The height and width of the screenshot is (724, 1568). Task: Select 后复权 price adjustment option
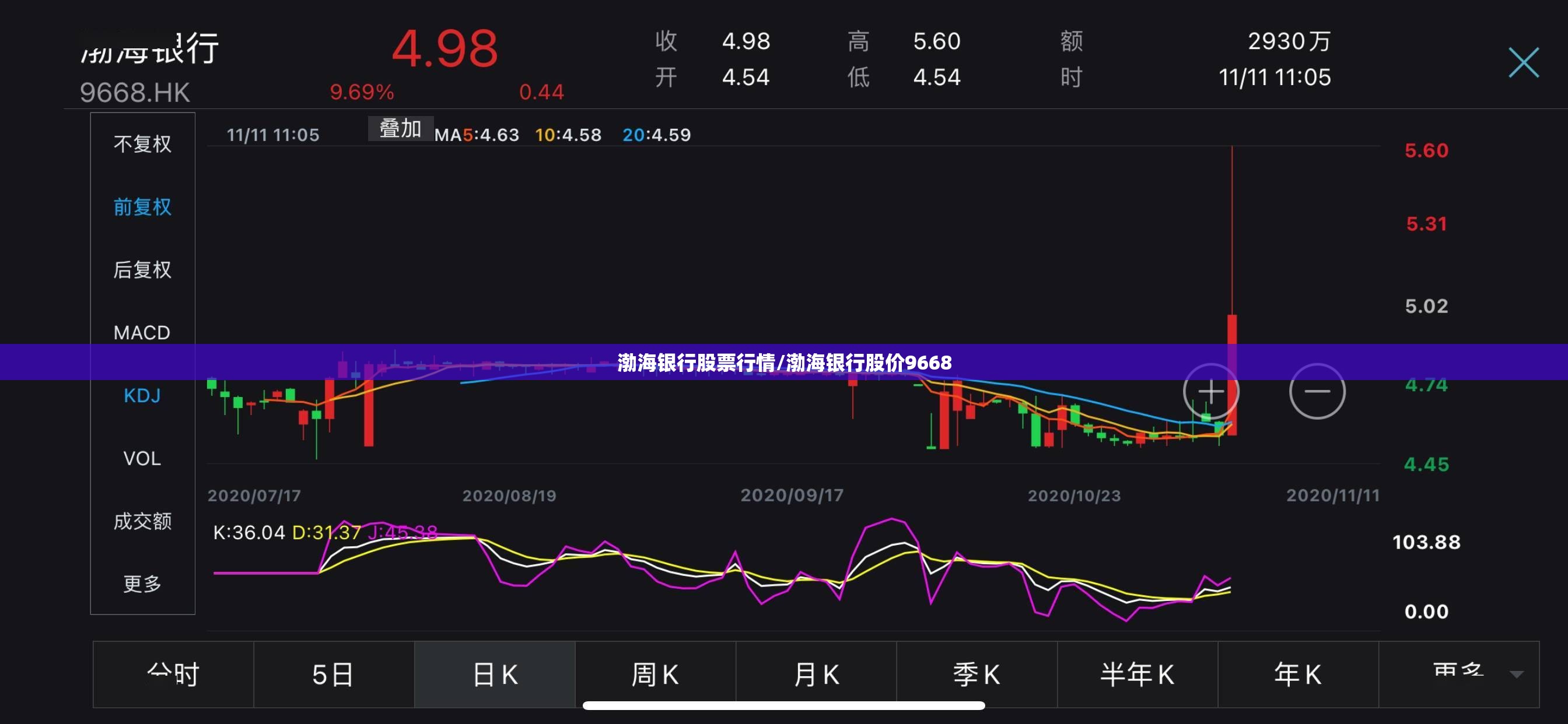click(x=142, y=269)
